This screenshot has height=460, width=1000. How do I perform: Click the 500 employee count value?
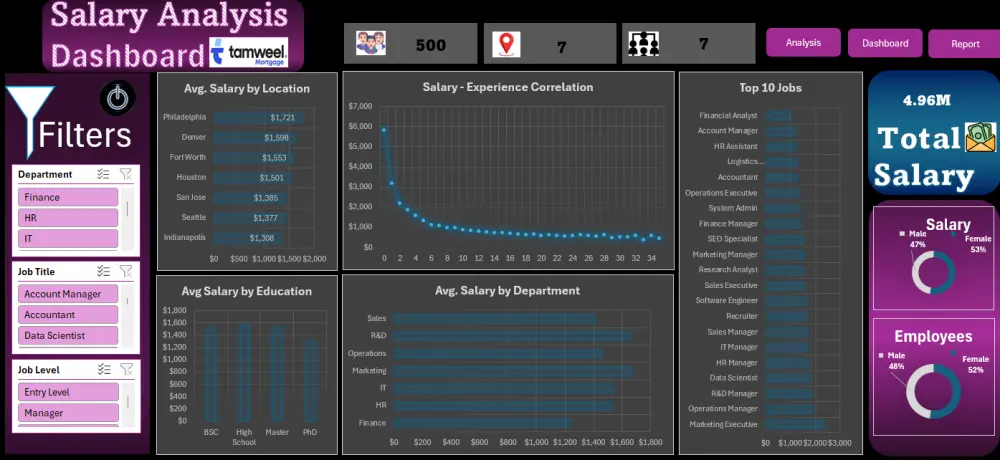431,45
